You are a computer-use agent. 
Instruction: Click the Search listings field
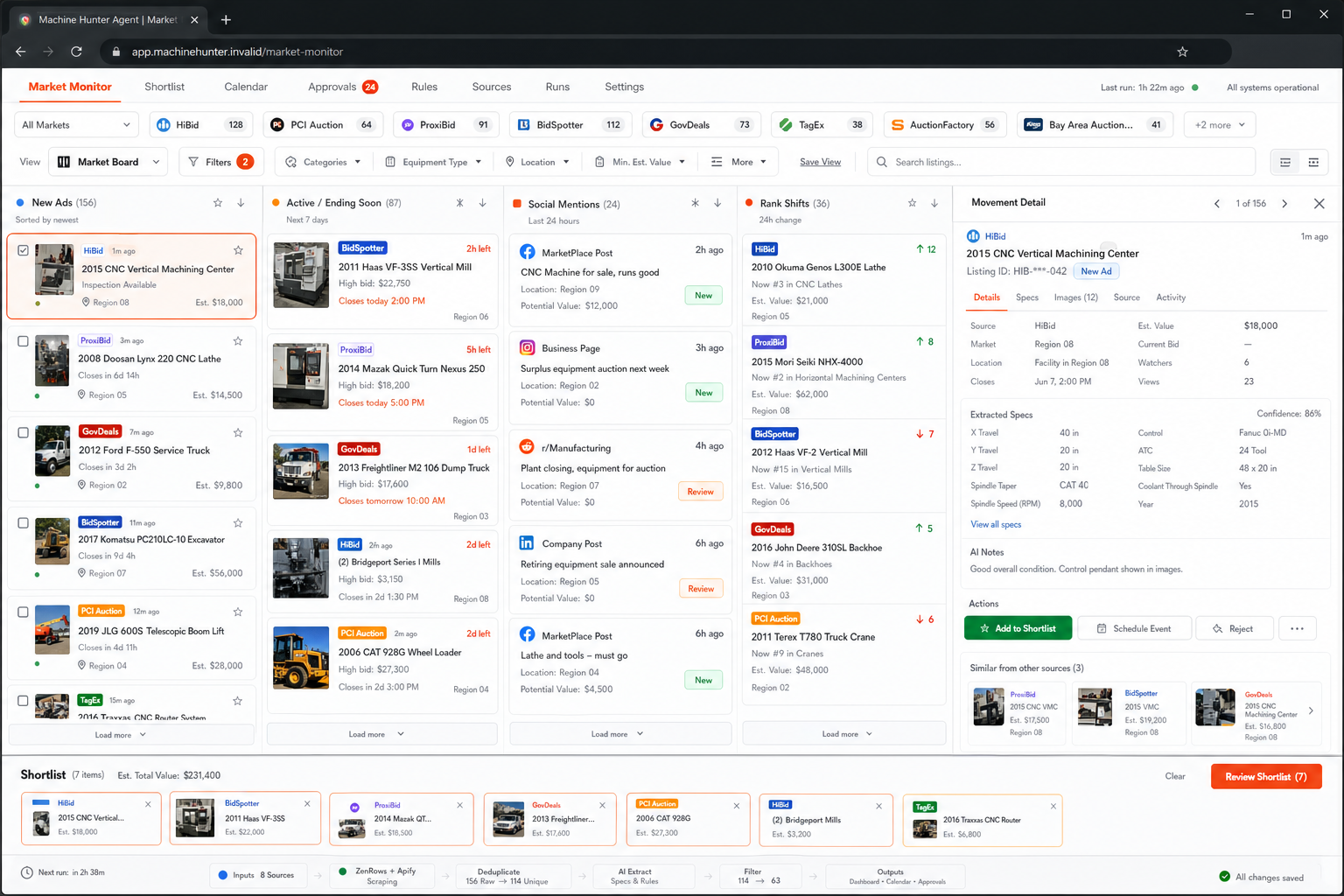[1061, 162]
